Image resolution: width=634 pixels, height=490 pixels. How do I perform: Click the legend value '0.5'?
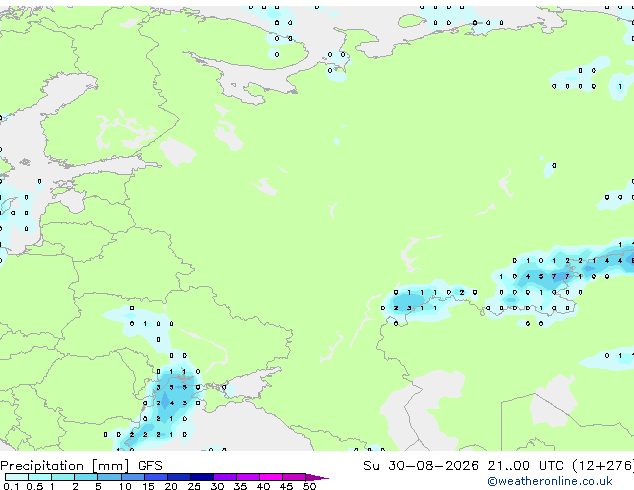point(35,486)
